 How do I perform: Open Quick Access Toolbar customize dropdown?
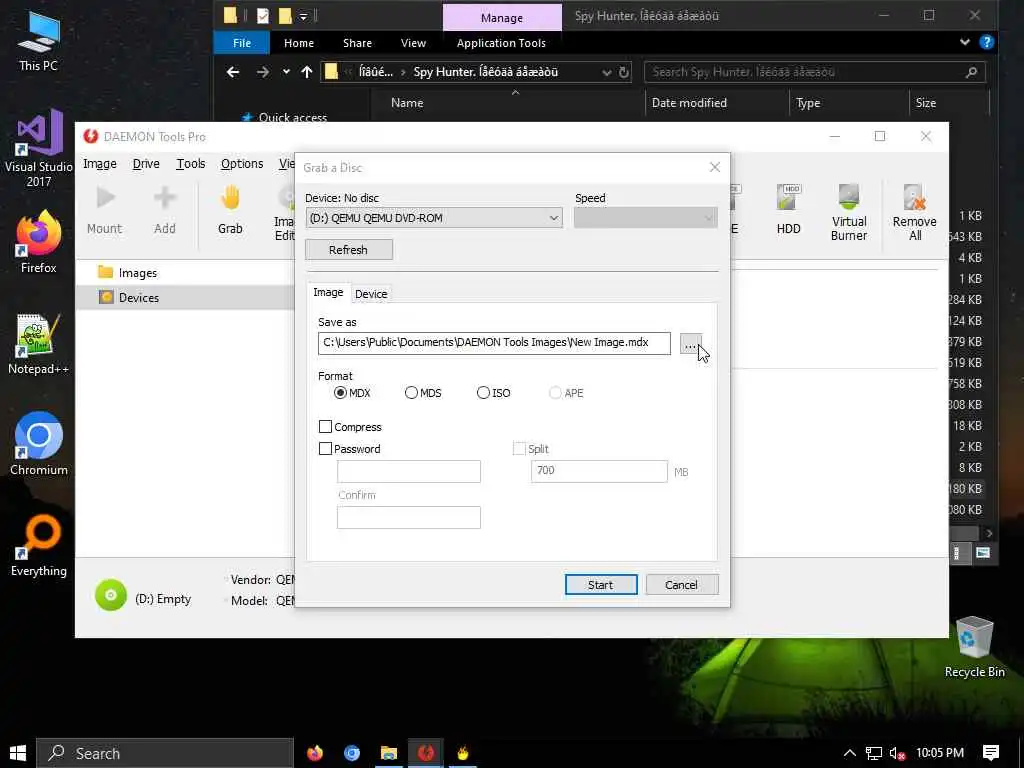point(304,16)
